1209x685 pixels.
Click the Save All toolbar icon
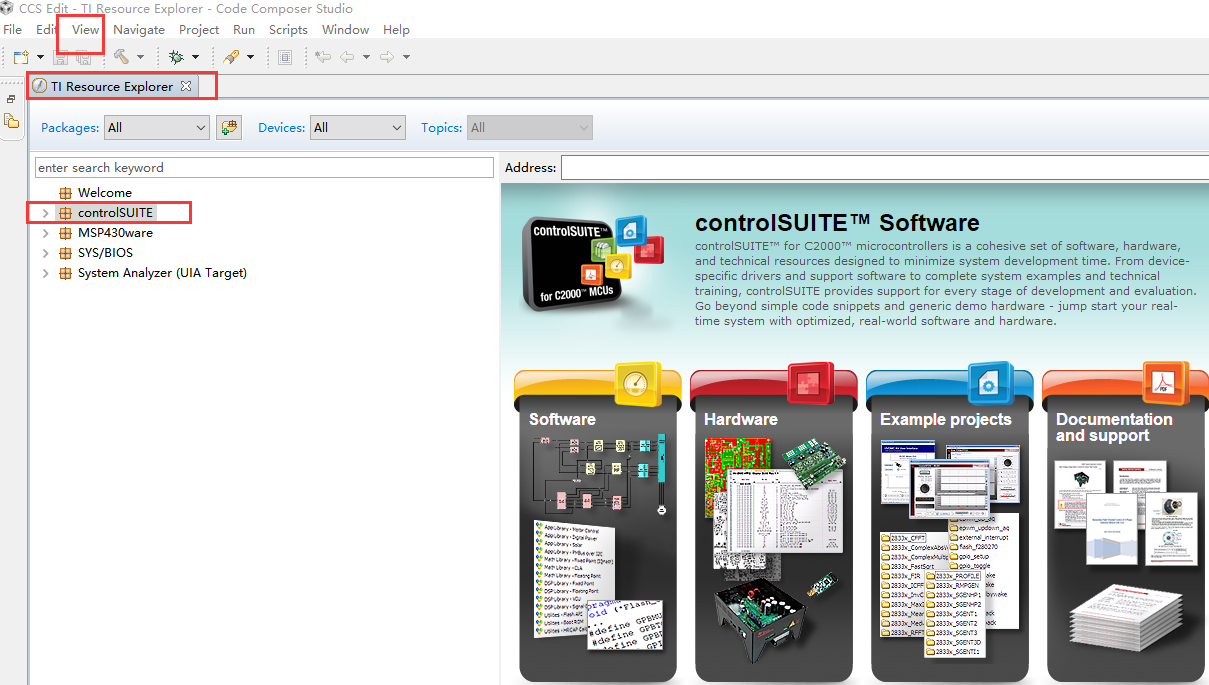pyautogui.click(x=84, y=56)
